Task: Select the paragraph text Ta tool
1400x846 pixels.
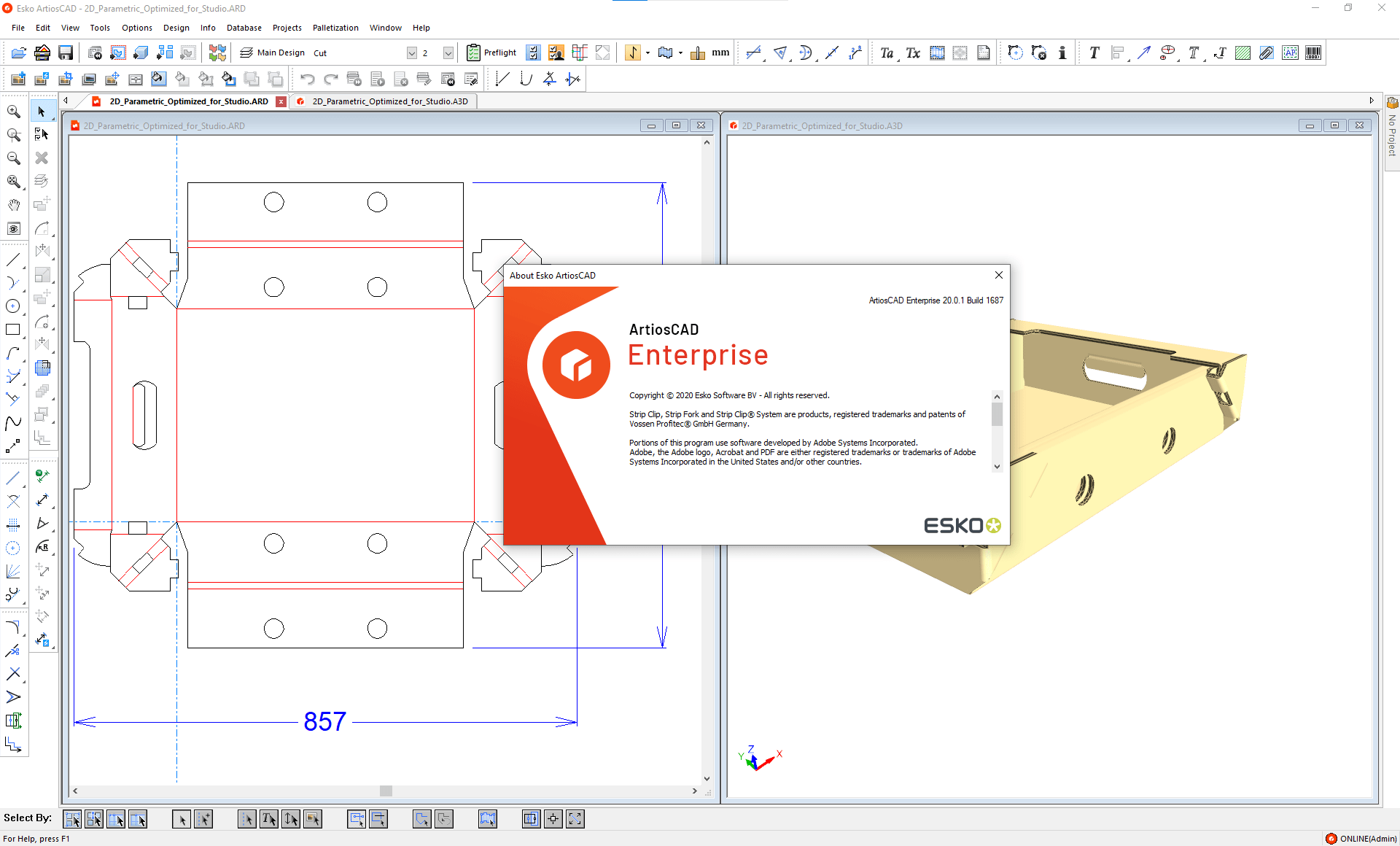Action: [x=887, y=53]
